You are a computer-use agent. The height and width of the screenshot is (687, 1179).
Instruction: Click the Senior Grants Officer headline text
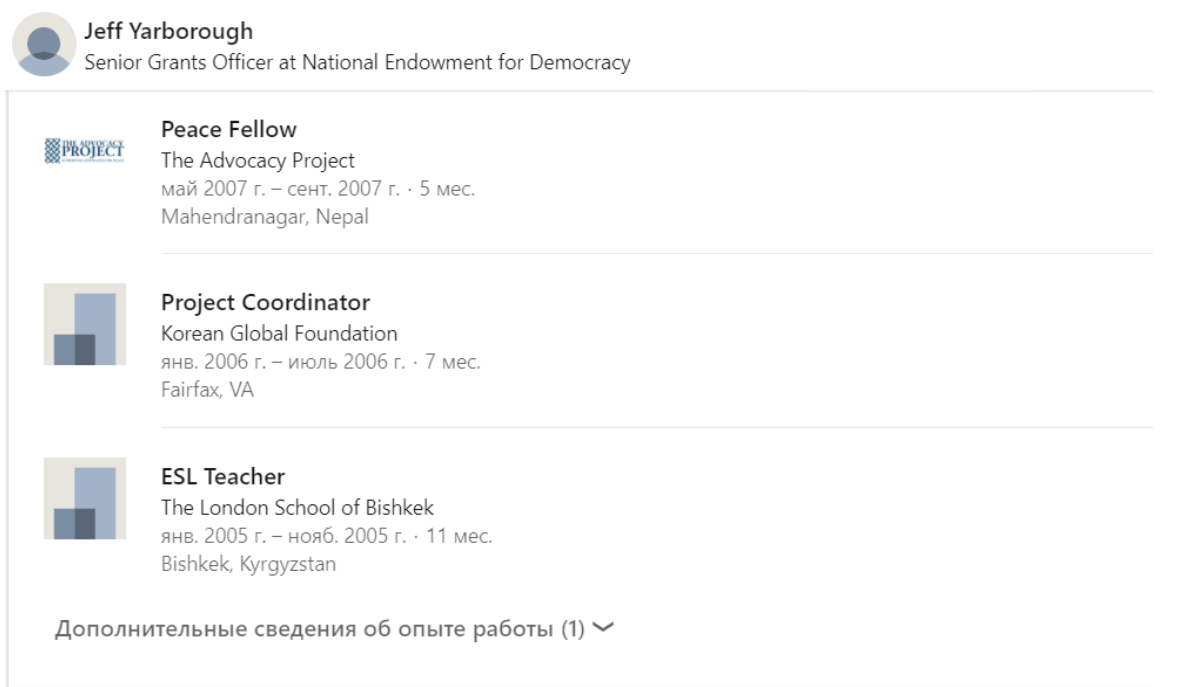pos(357,62)
